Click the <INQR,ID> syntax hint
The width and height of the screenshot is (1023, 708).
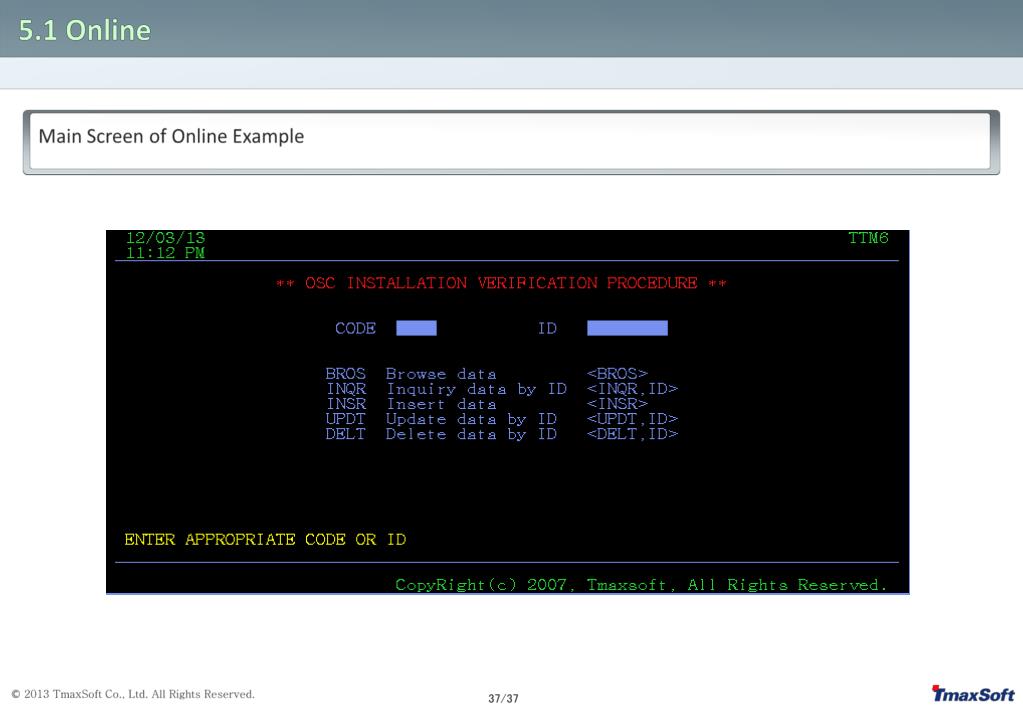click(632, 389)
